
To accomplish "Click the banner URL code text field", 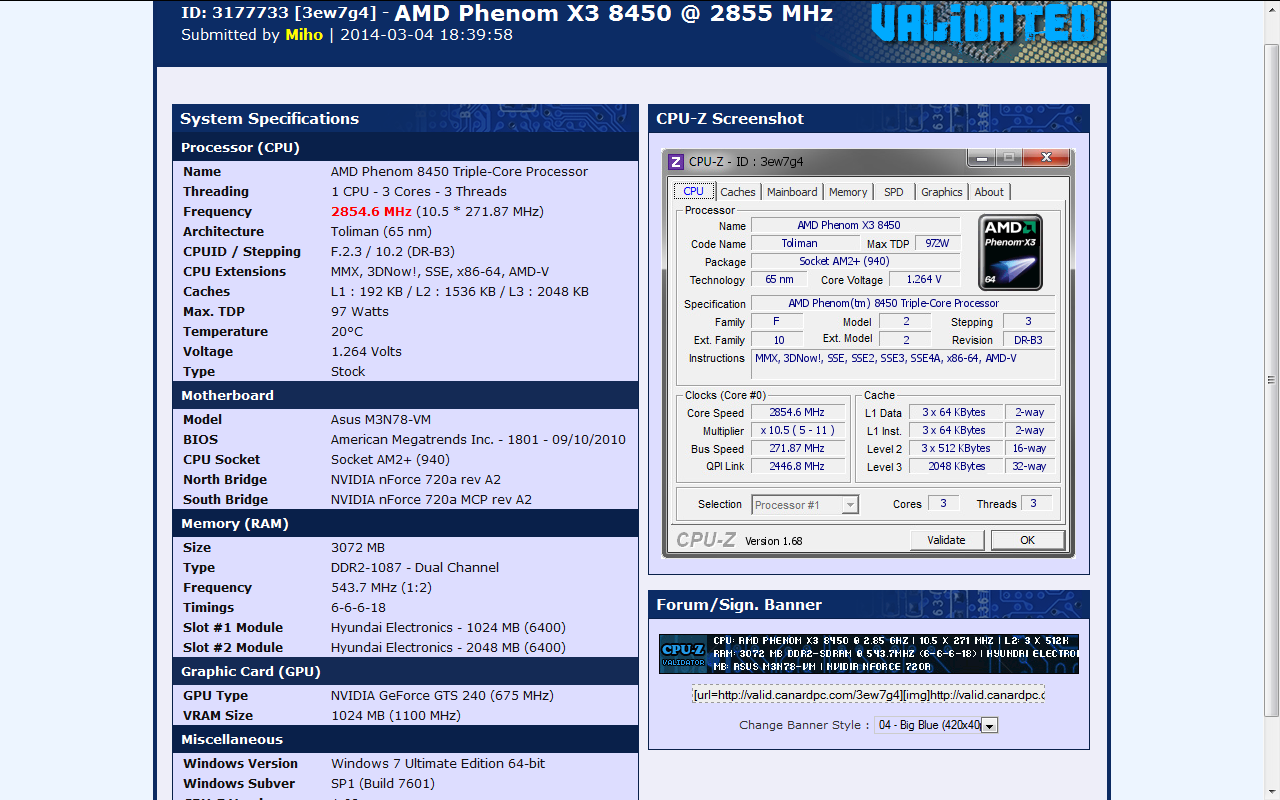I will click(x=868, y=694).
